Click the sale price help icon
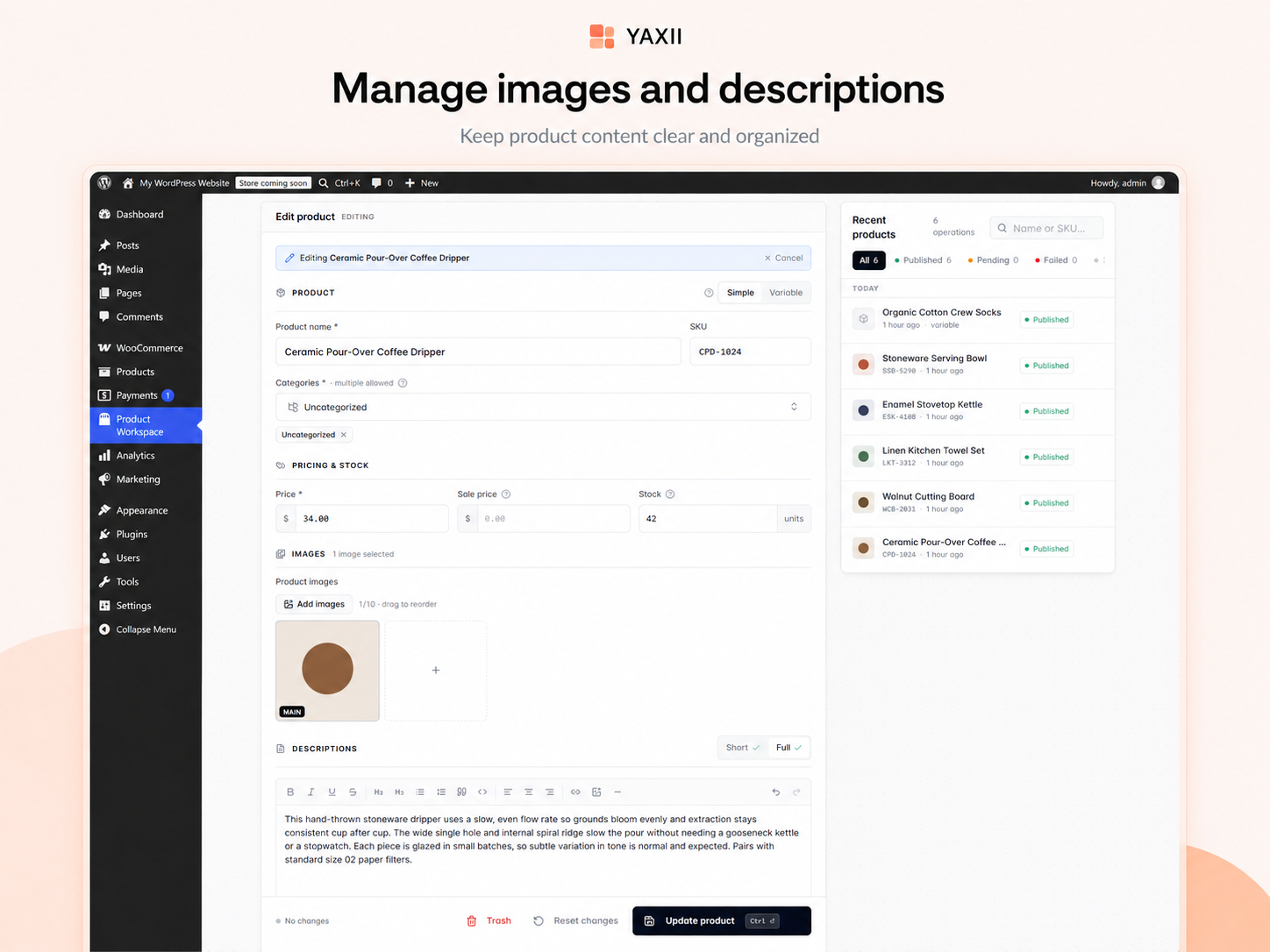1270x952 pixels. (x=506, y=494)
